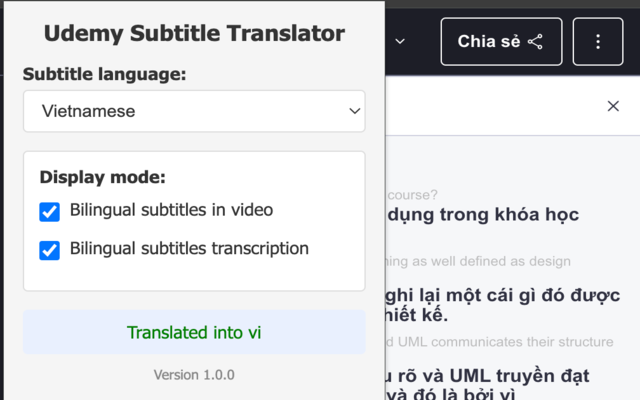Click the share icon in Chia sẻ button

(535, 42)
